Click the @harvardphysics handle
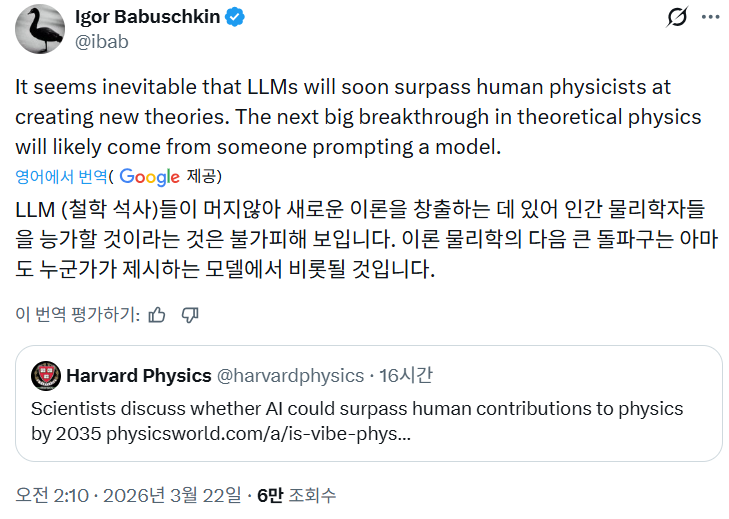The image size is (729, 519). click(290, 376)
